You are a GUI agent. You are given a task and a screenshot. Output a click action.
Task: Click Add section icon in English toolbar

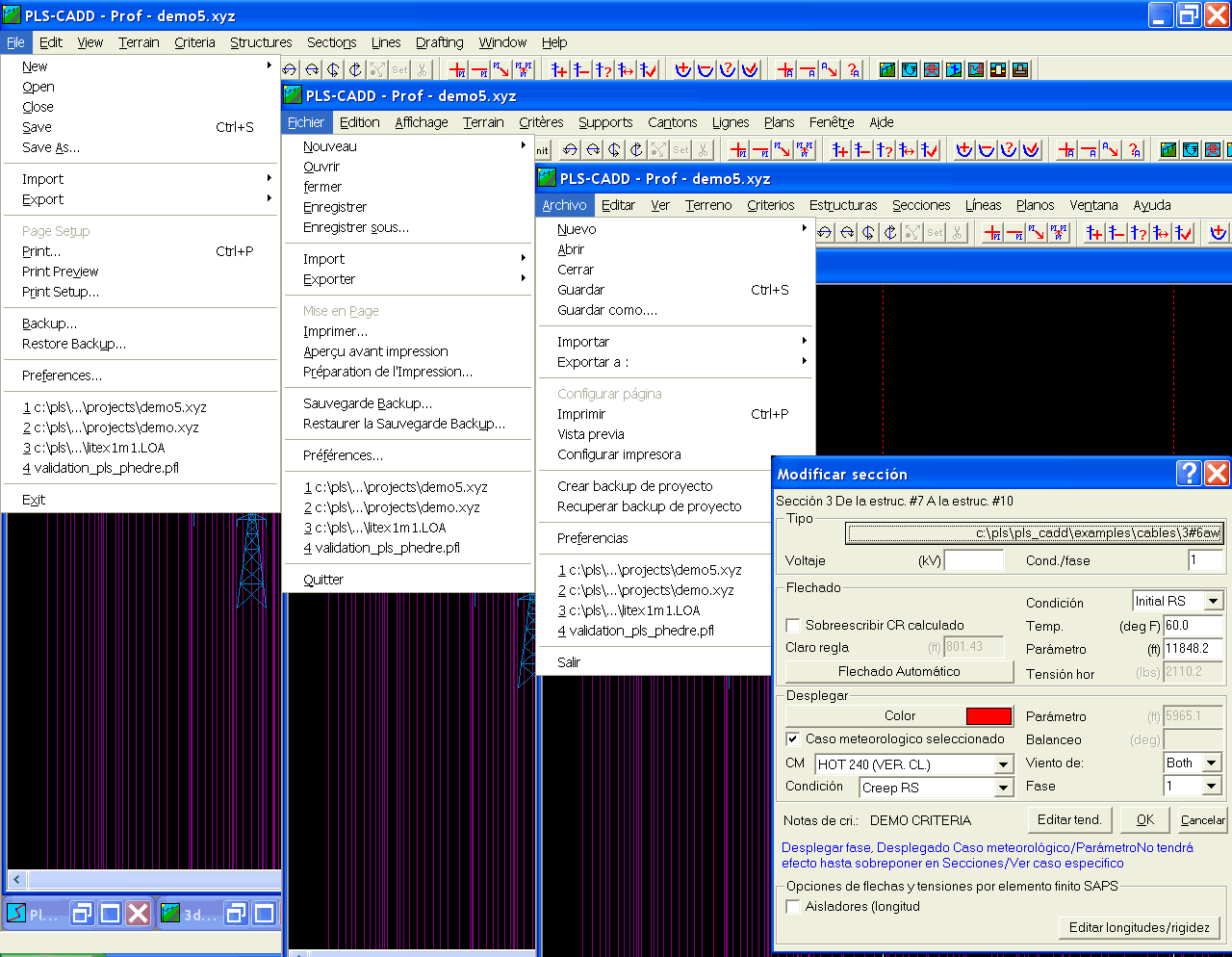(683, 69)
